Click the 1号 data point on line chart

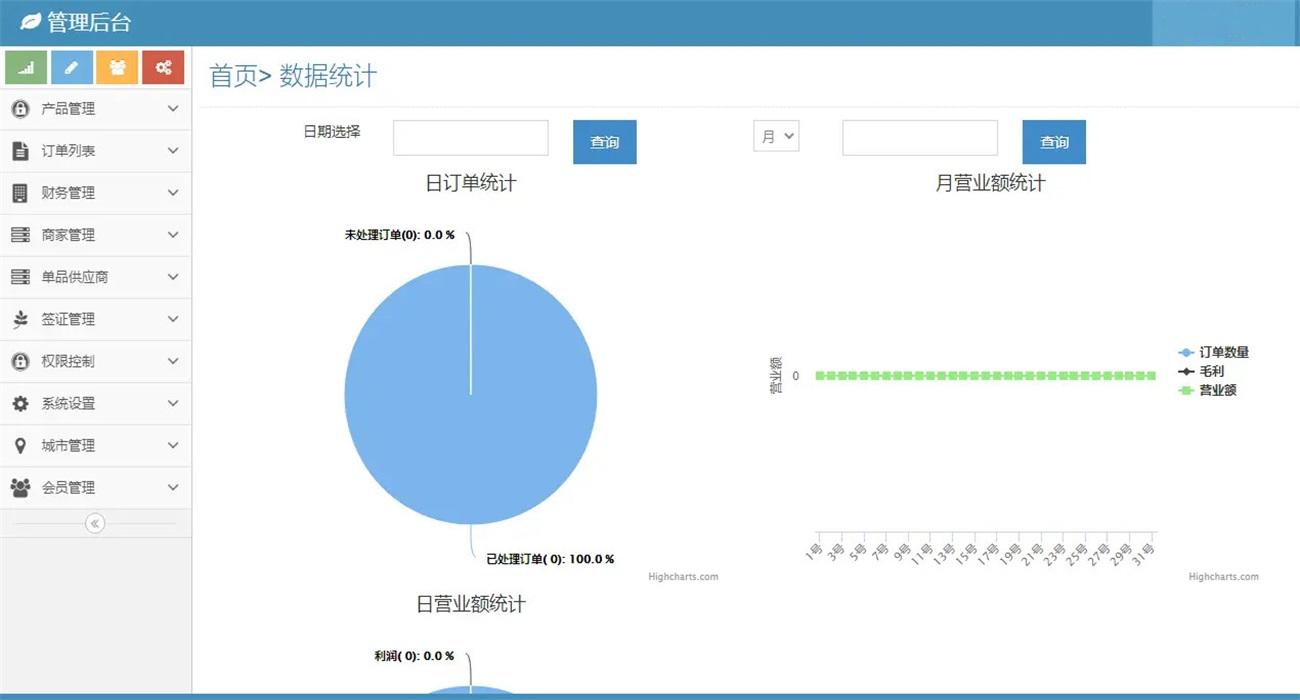pos(821,376)
